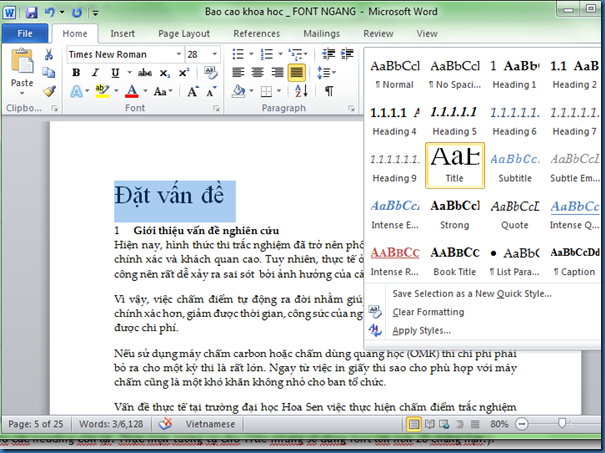Click the Paste clipboard icon
The image size is (605, 453).
click(x=22, y=61)
